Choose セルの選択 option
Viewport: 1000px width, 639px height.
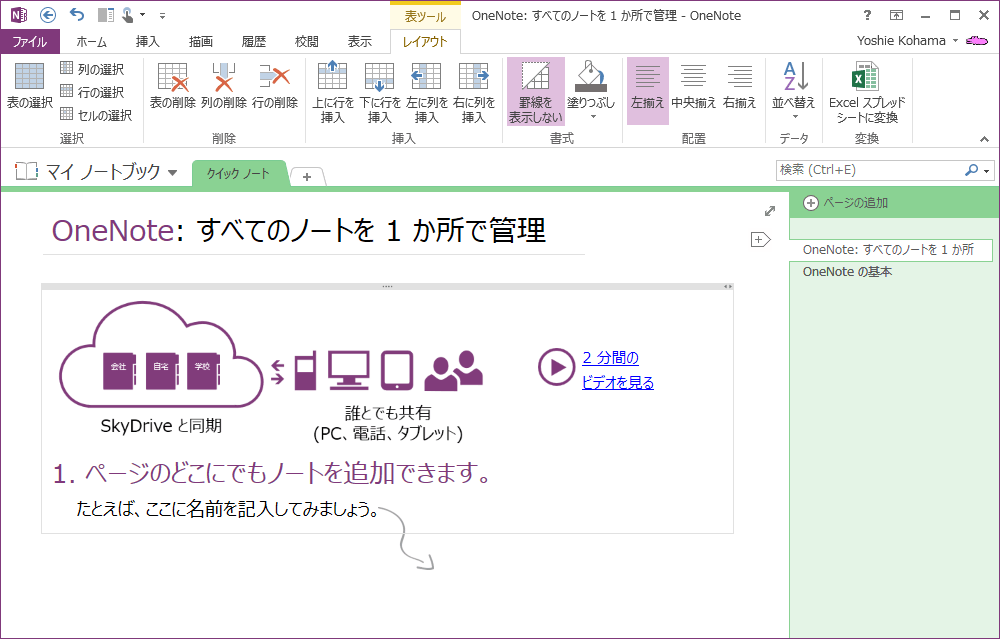click(x=96, y=115)
